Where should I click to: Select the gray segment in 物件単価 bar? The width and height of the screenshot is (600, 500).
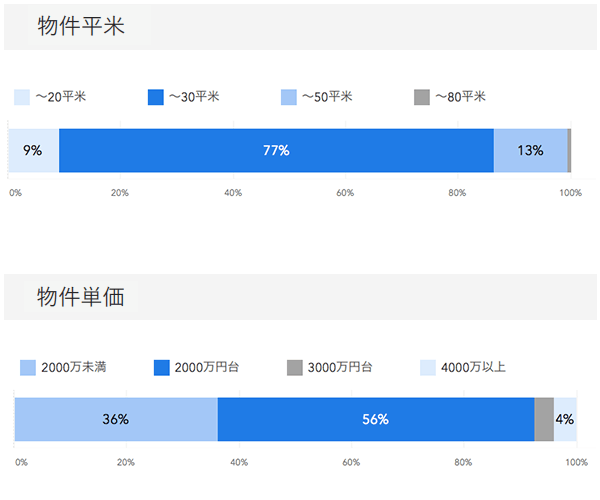pos(544,419)
